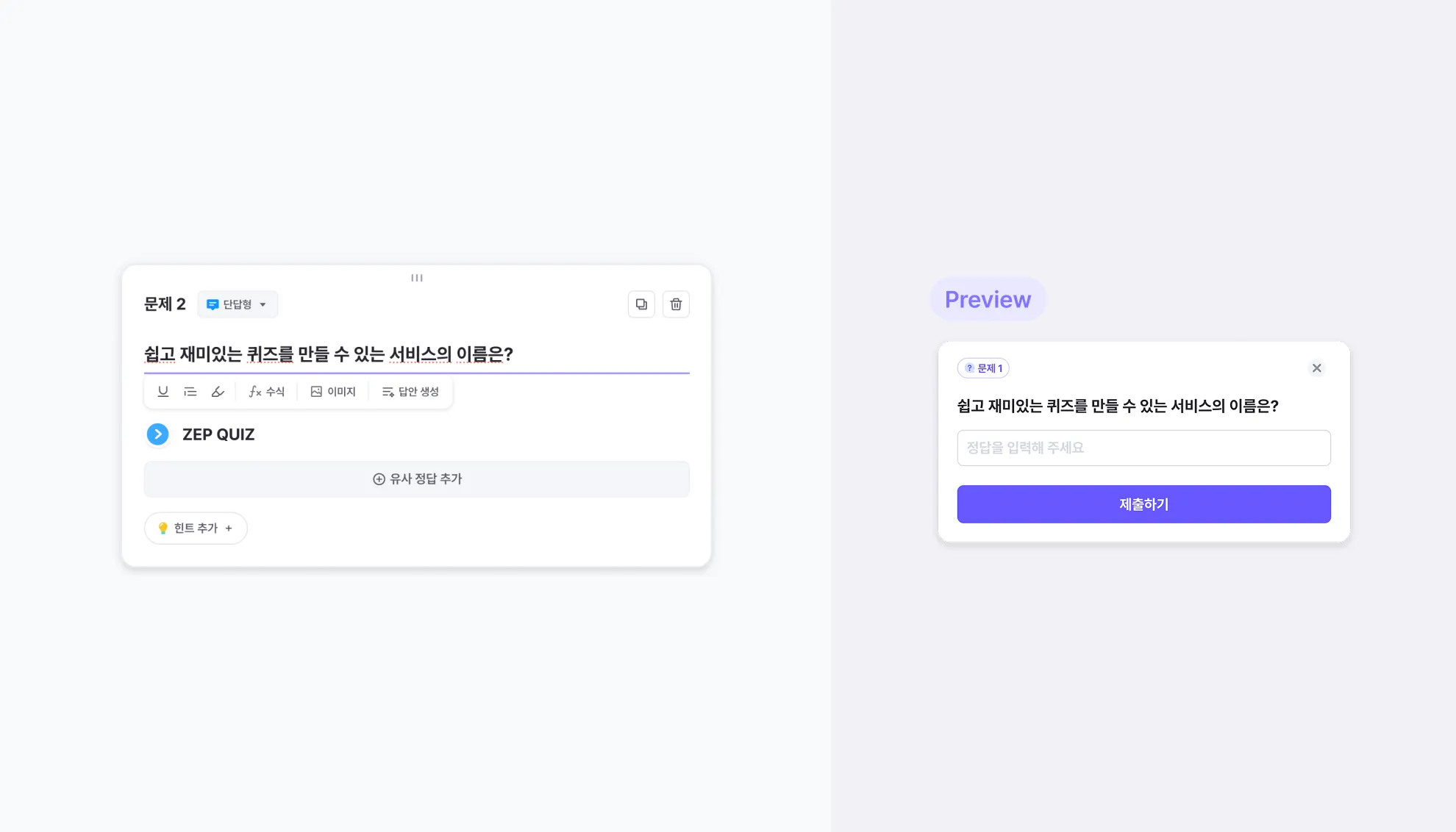The height and width of the screenshot is (832, 1456).
Task: Click the underline formatting icon
Action: pyautogui.click(x=163, y=392)
